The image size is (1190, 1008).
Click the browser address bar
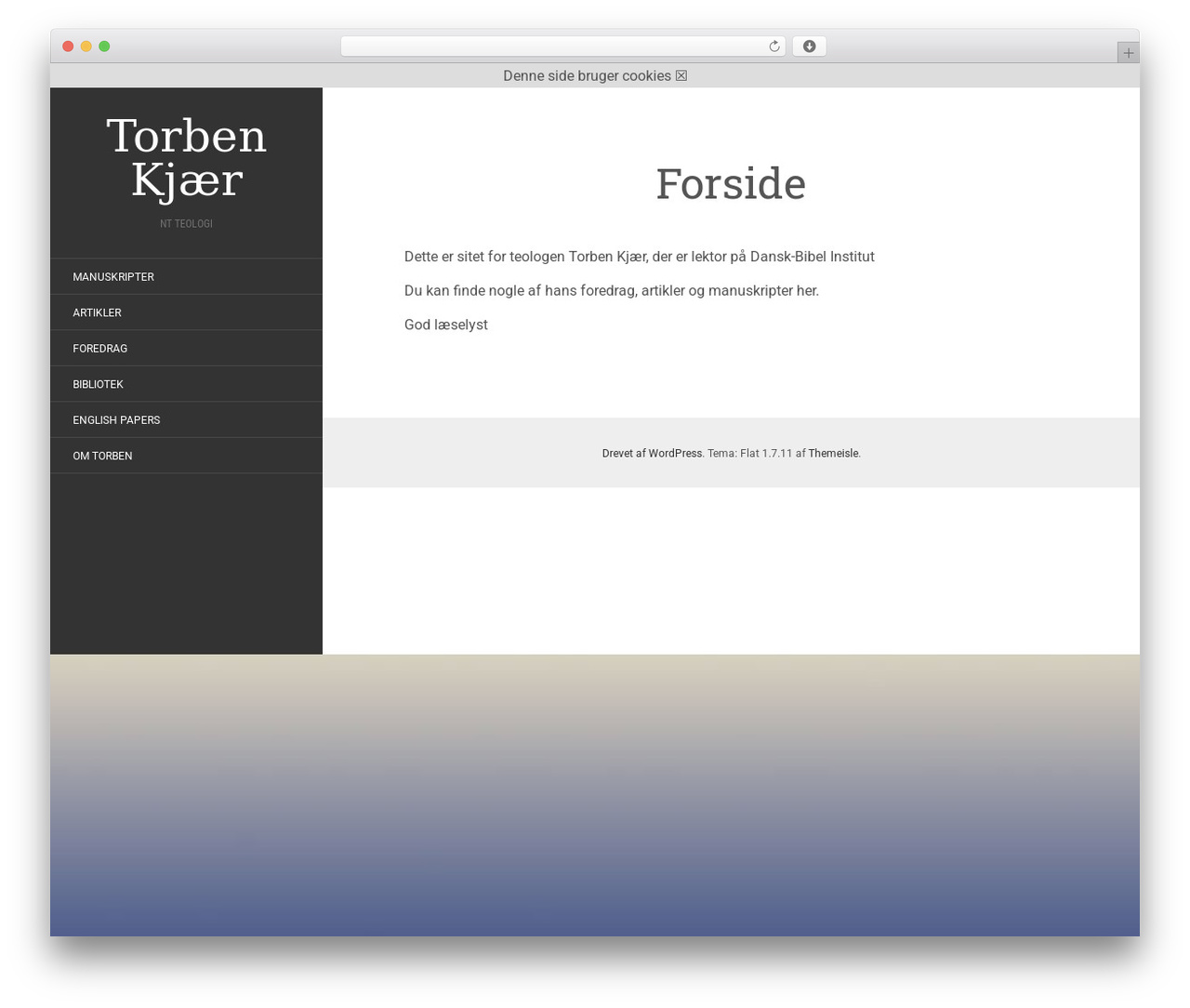[x=562, y=46]
